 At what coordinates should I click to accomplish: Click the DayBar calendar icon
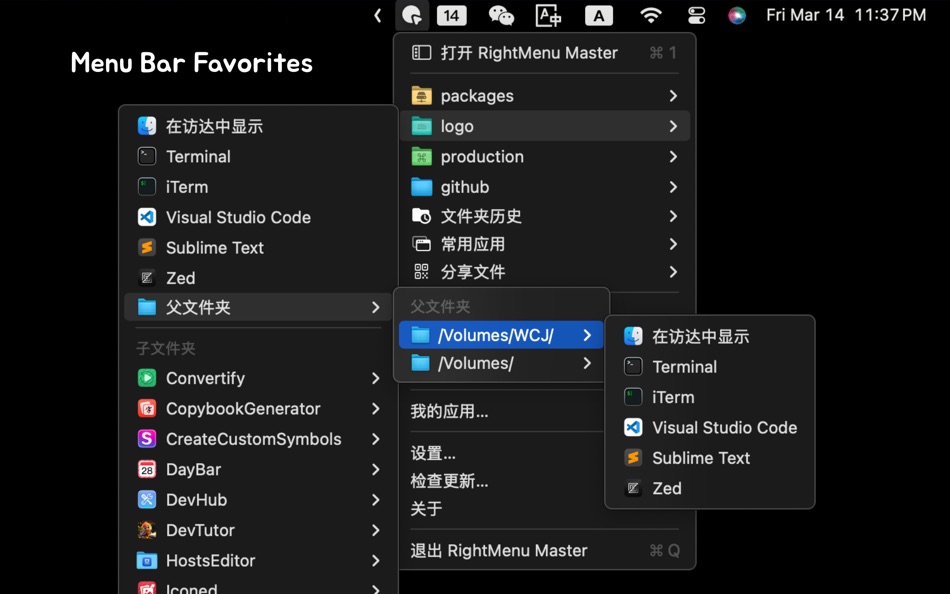(147, 469)
